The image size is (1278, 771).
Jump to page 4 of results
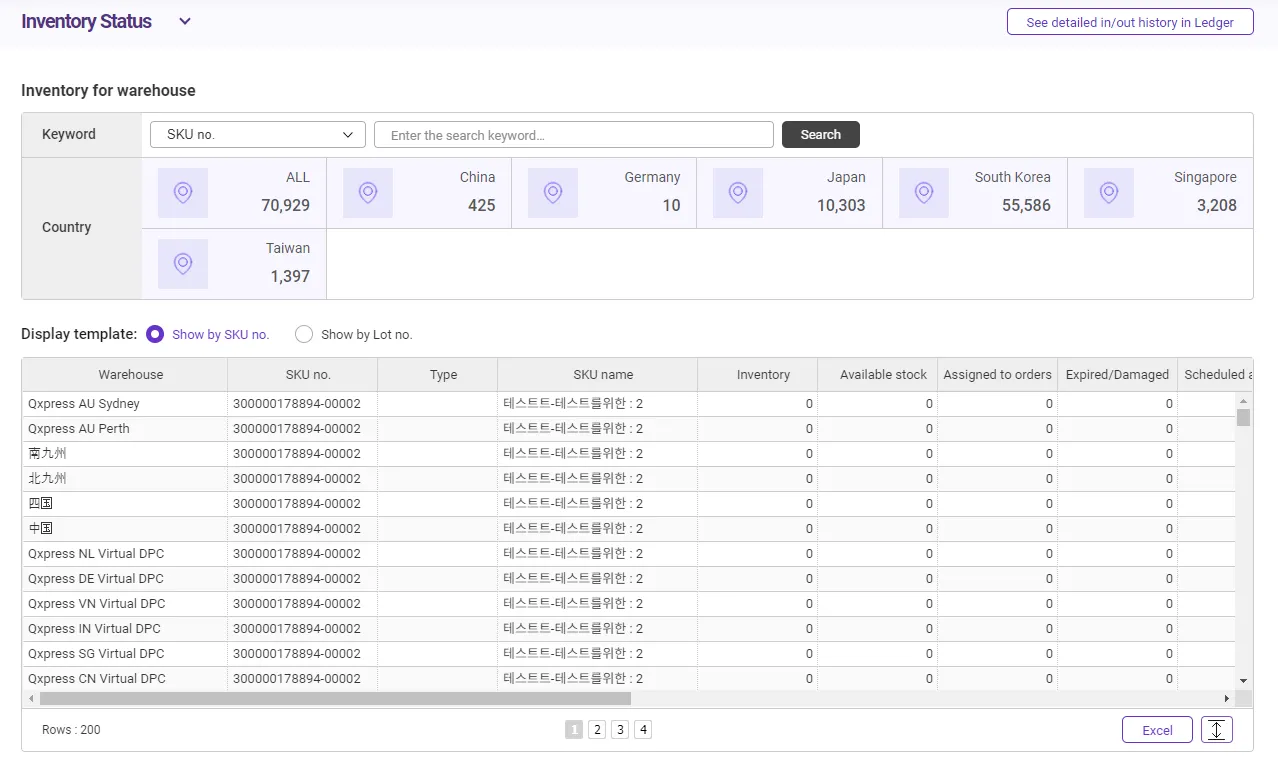tap(643, 730)
